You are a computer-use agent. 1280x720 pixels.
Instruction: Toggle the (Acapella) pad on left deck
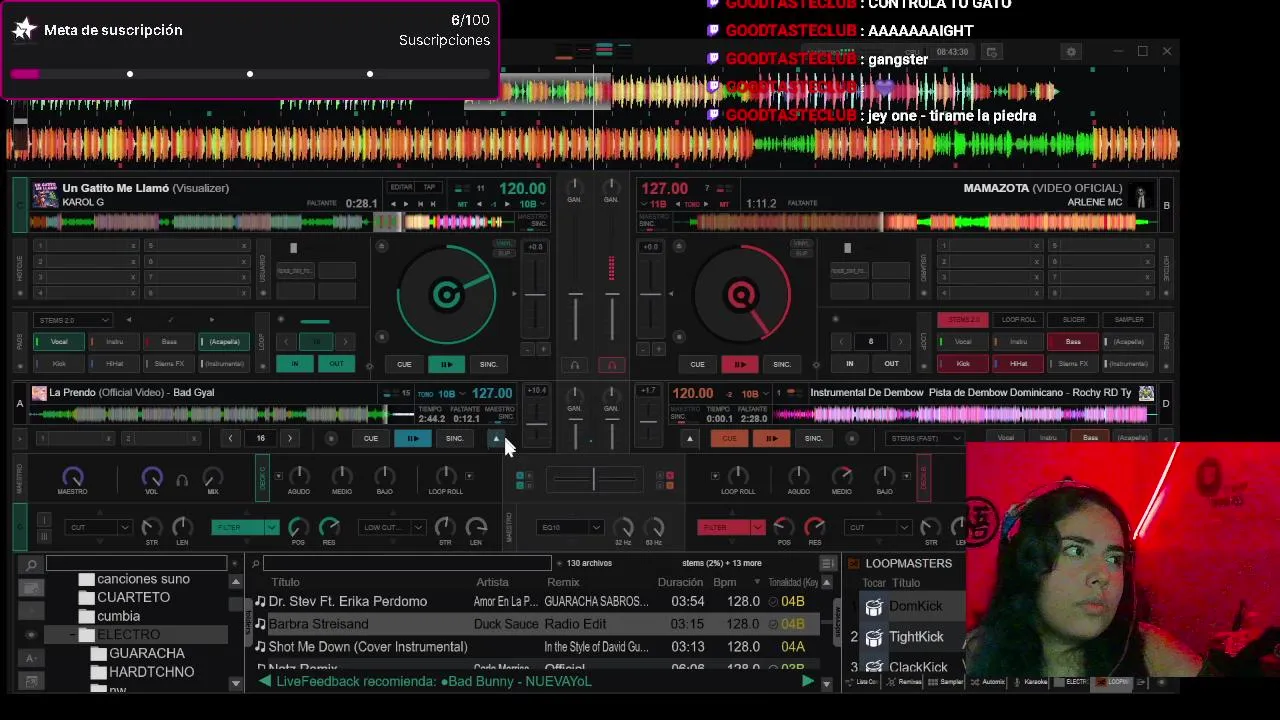(x=224, y=342)
